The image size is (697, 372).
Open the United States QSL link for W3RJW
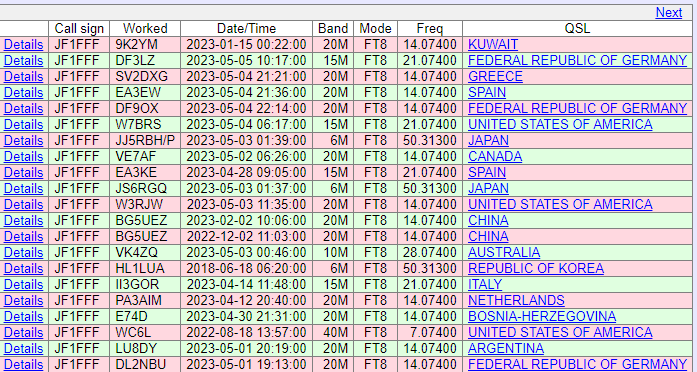point(560,204)
